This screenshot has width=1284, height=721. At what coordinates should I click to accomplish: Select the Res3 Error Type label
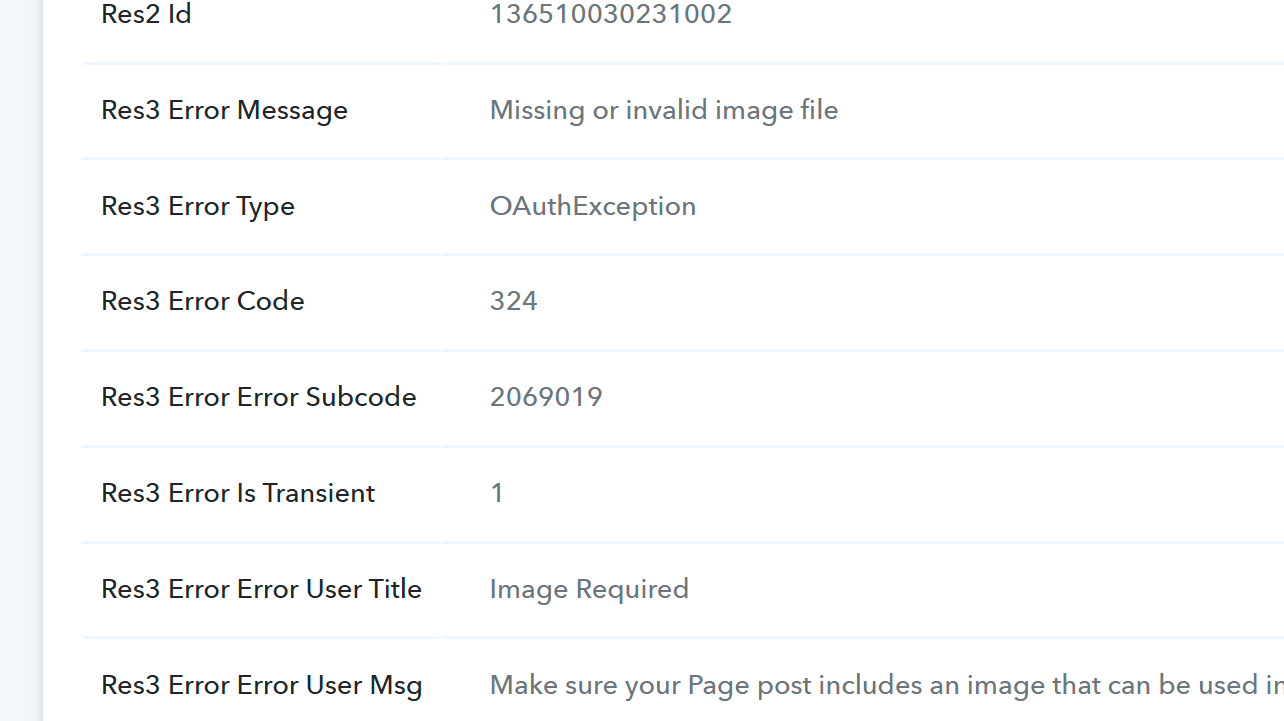[198, 206]
